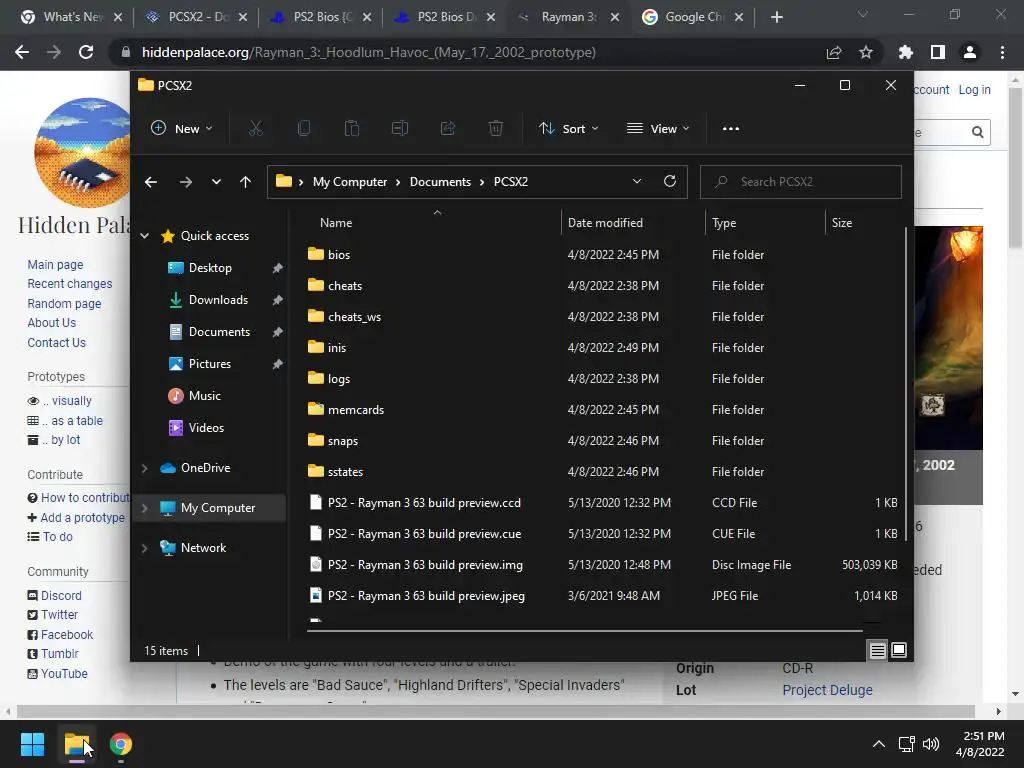Select Rayman 3 63 build preview.jpeg file

click(x=426, y=596)
